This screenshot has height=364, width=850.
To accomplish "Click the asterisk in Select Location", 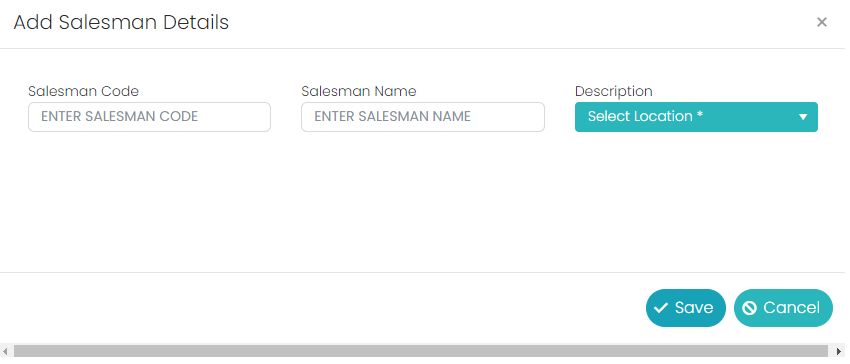I will point(700,114).
